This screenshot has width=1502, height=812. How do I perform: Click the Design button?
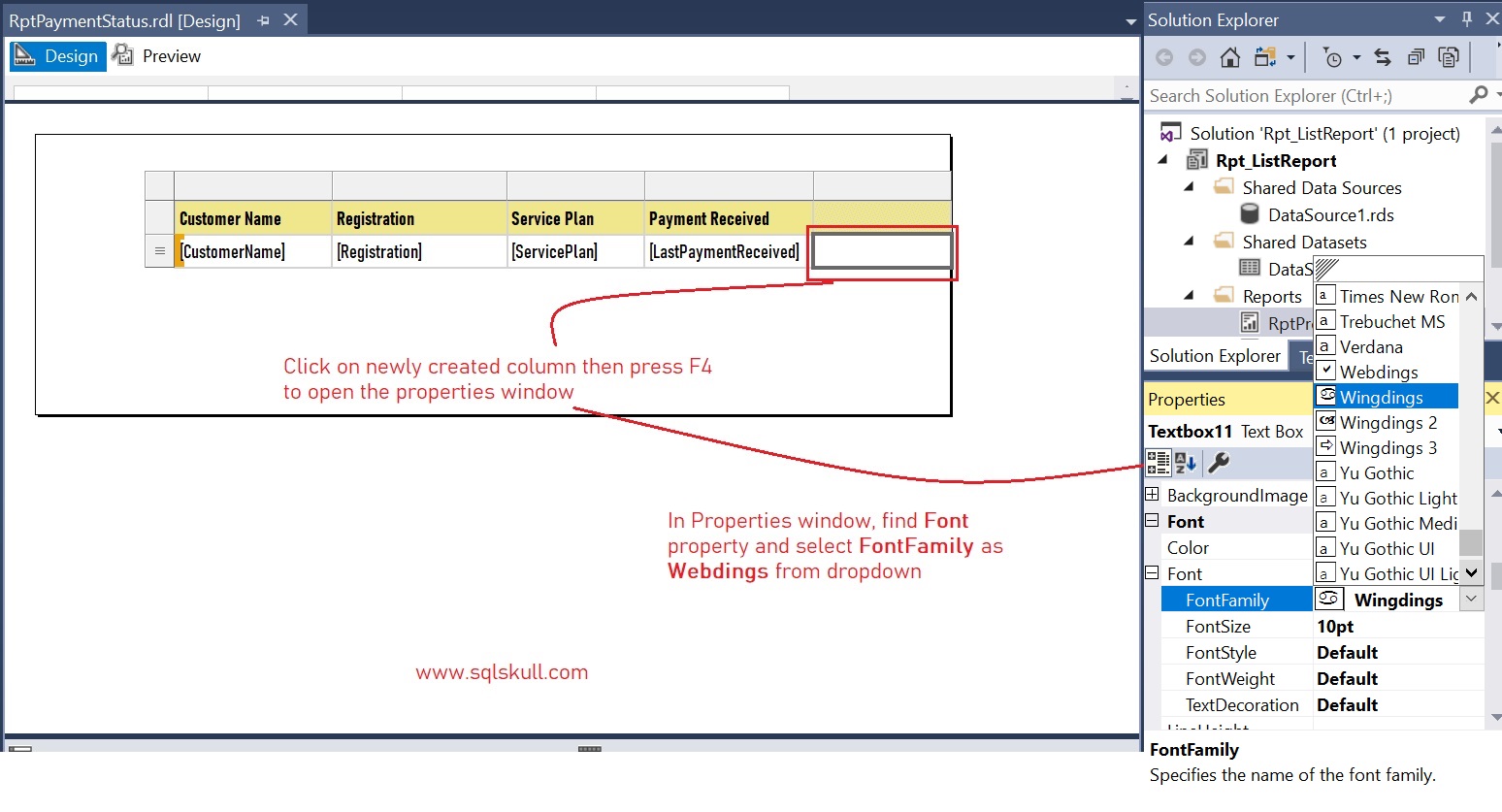click(x=57, y=55)
